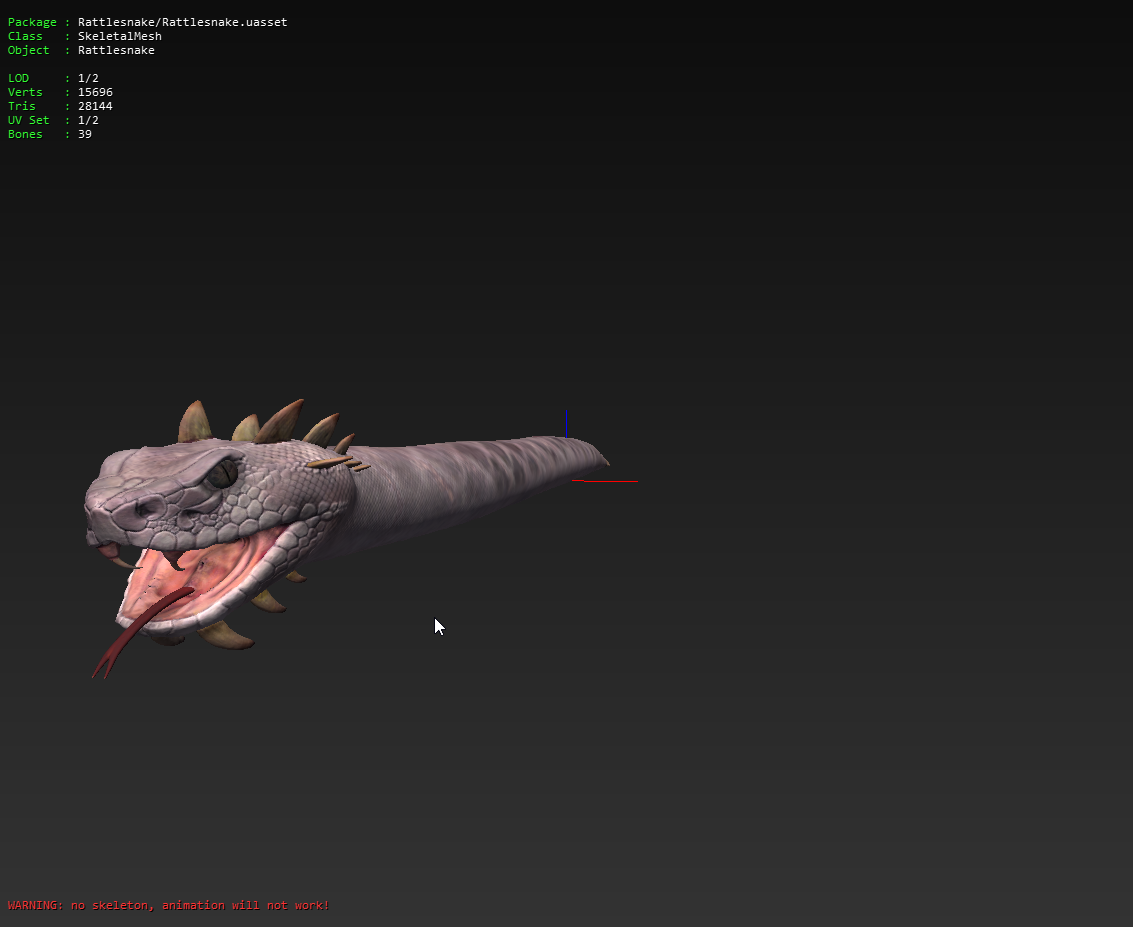
Task: Click the blue vertical axis line
Action: [x=566, y=423]
